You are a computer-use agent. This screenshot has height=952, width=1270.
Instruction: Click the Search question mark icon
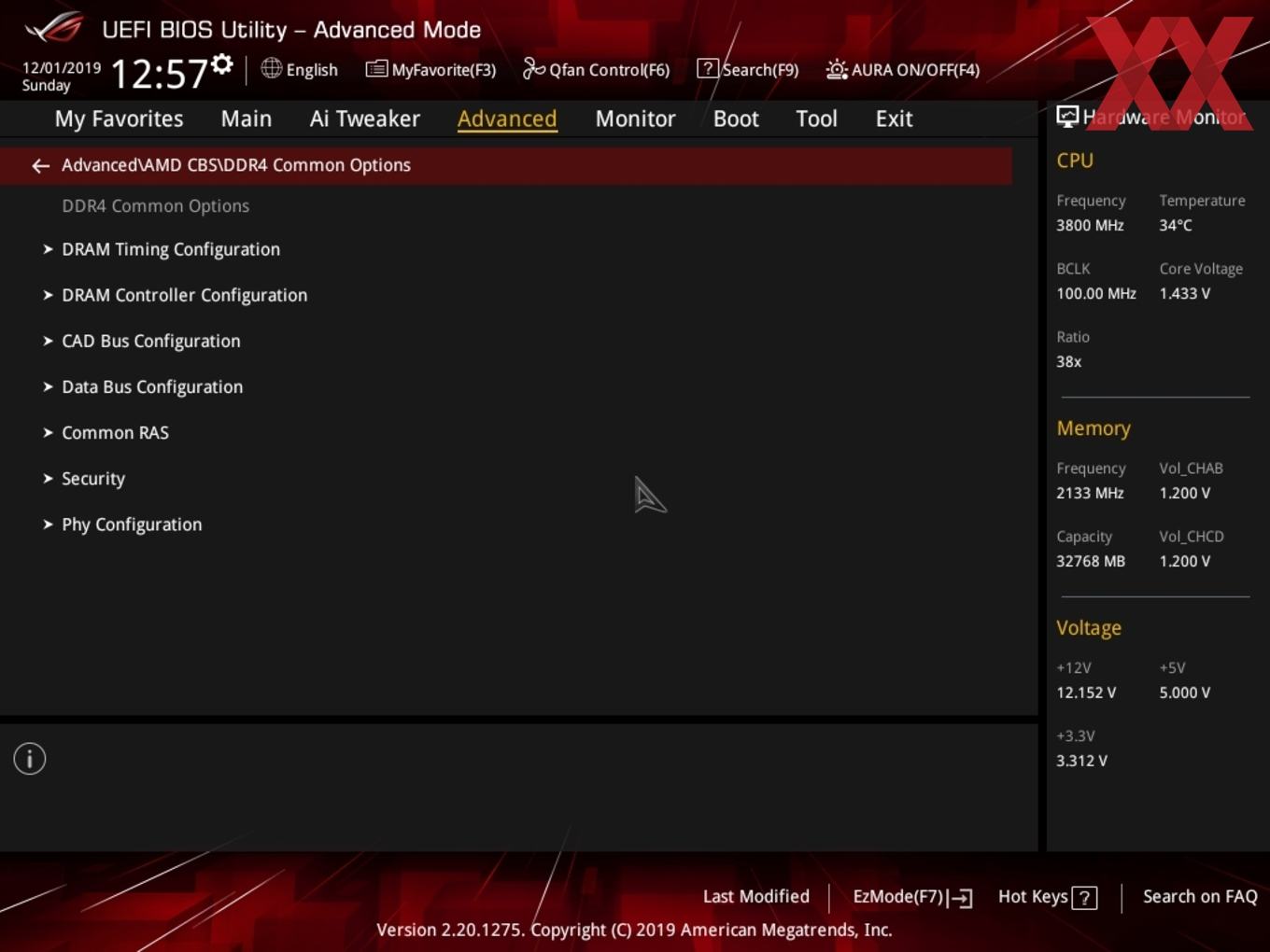(708, 68)
